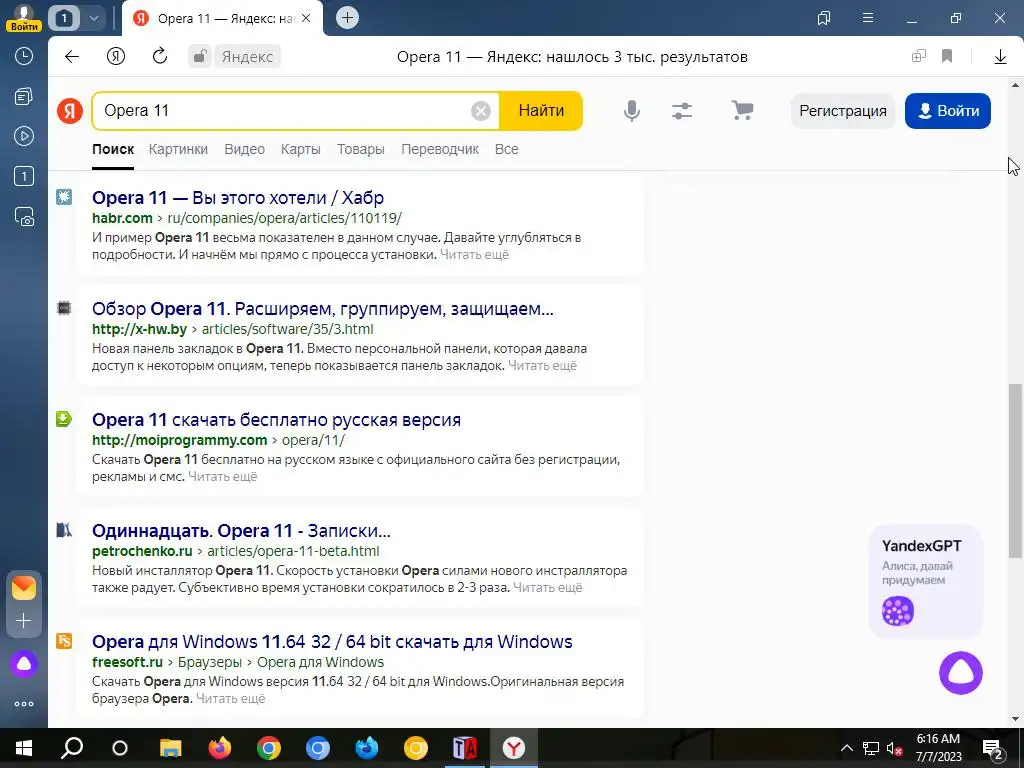Click Читать ещё under petrochenko.ru result
The height and width of the screenshot is (768, 1024).
pyautogui.click(x=547, y=588)
